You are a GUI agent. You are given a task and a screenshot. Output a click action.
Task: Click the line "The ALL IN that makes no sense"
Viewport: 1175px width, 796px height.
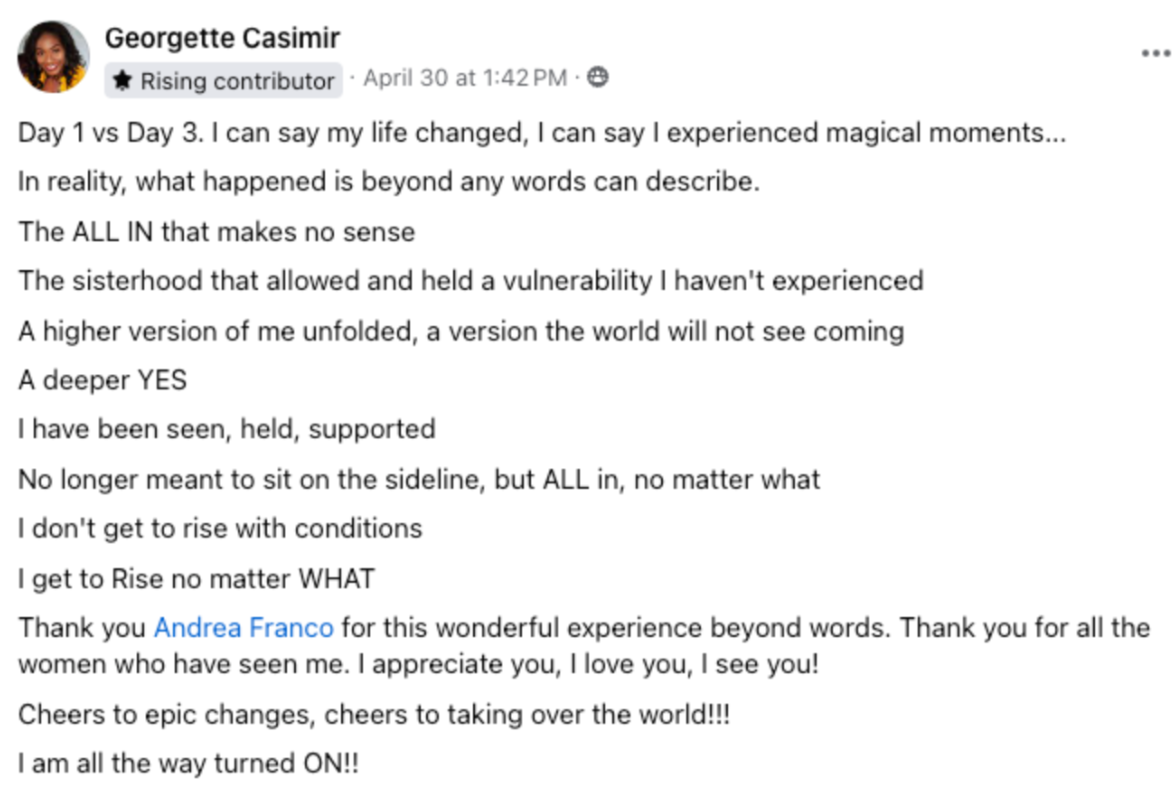(216, 232)
